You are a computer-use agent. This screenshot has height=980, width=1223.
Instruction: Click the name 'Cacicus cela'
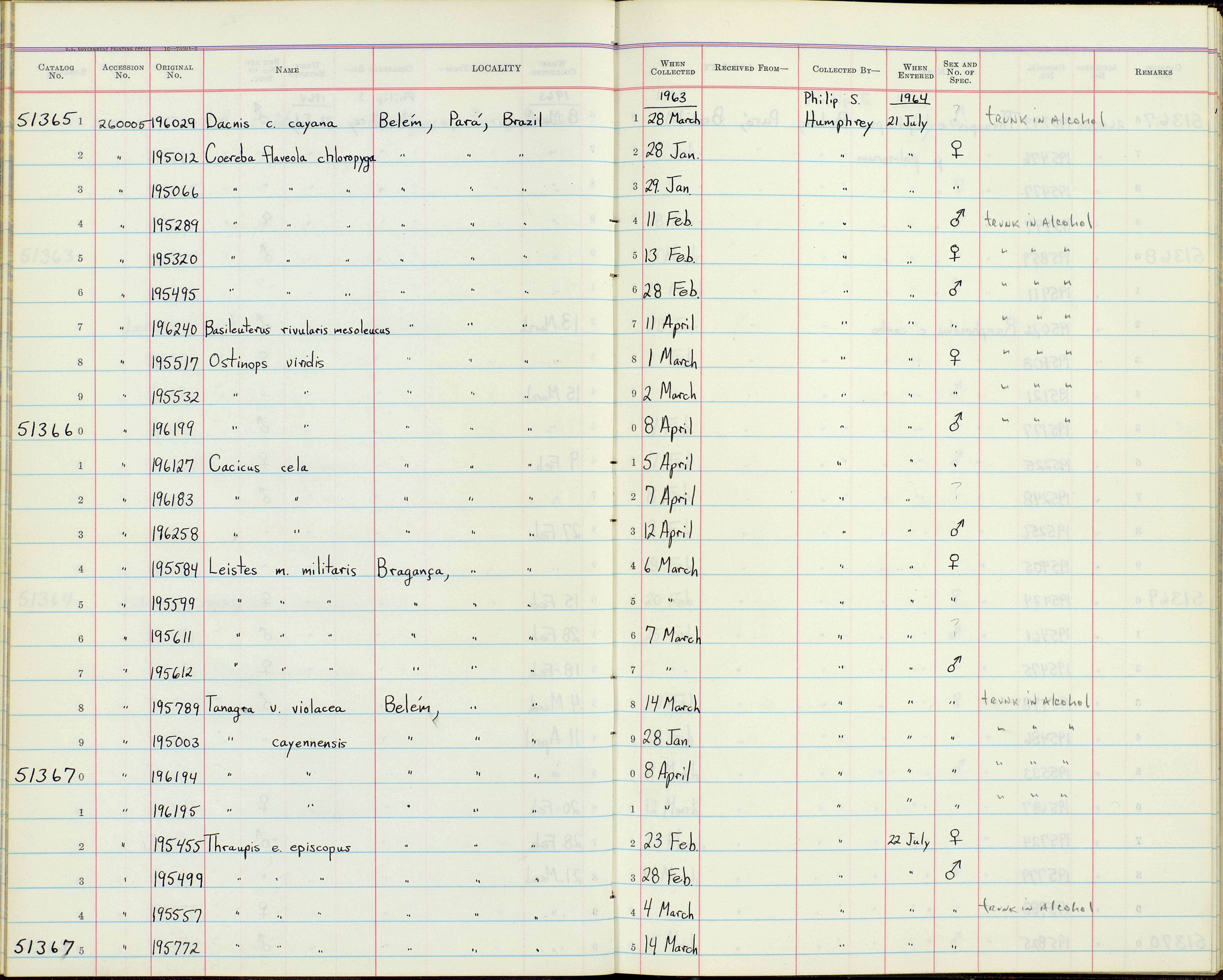point(259,466)
